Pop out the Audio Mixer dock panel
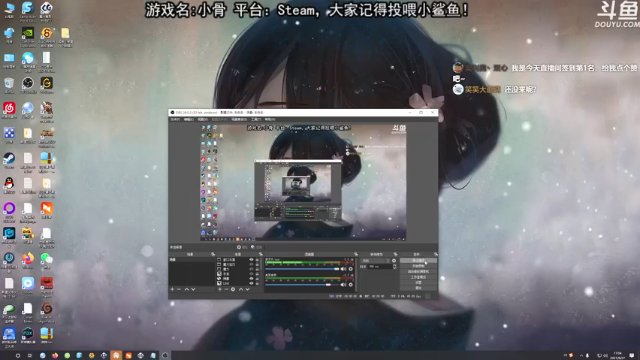 click(x=356, y=254)
